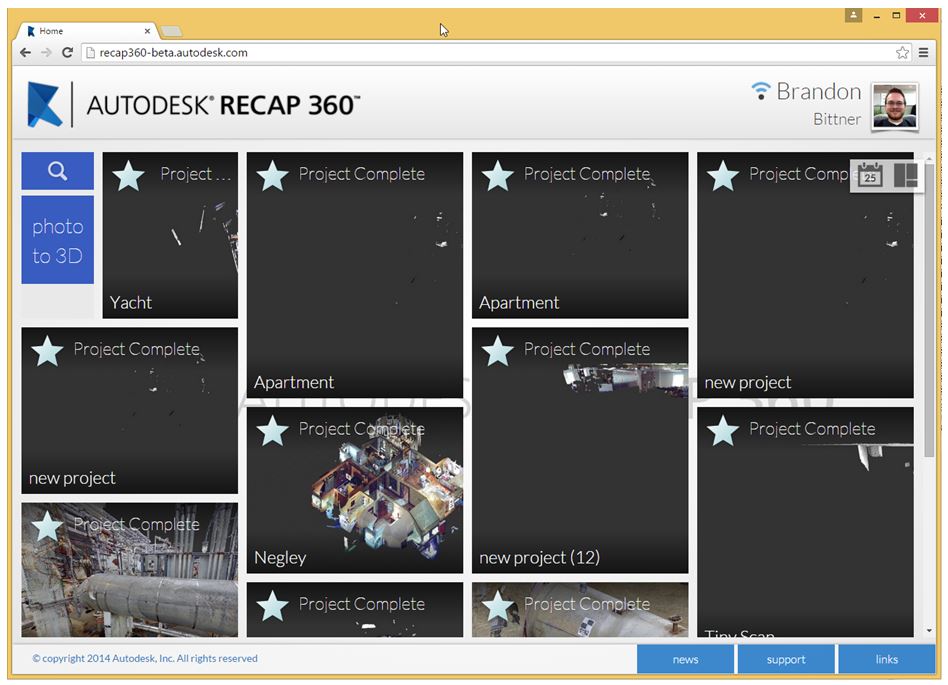
Task: Close the Home tab
Action: [147, 31]
